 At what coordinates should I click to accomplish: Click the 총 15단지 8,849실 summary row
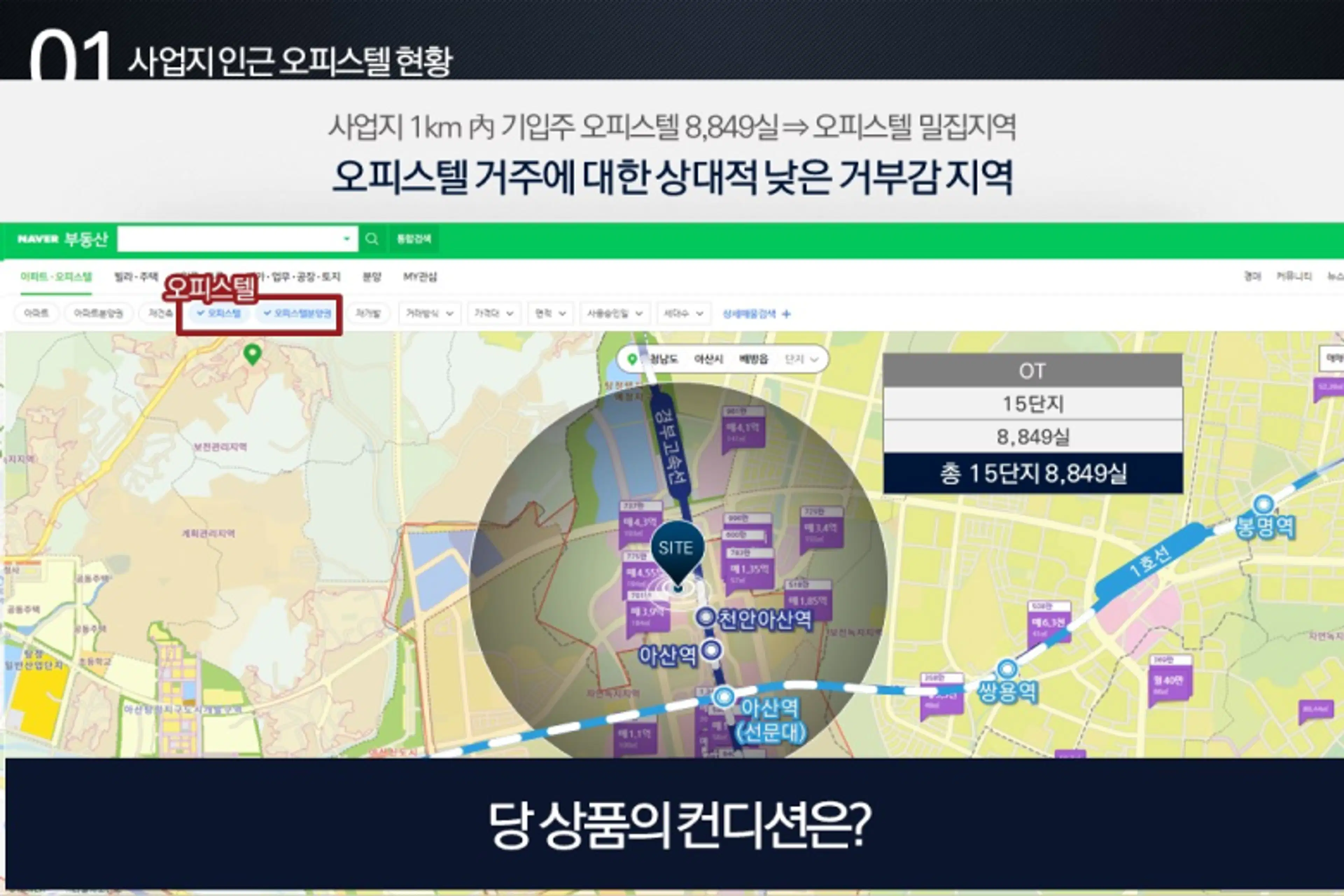coord(1032,473)
